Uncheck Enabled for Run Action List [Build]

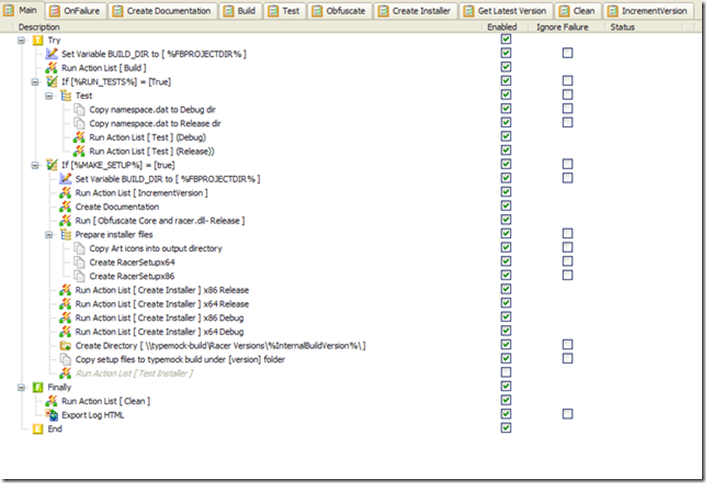[x=506, y=67]
